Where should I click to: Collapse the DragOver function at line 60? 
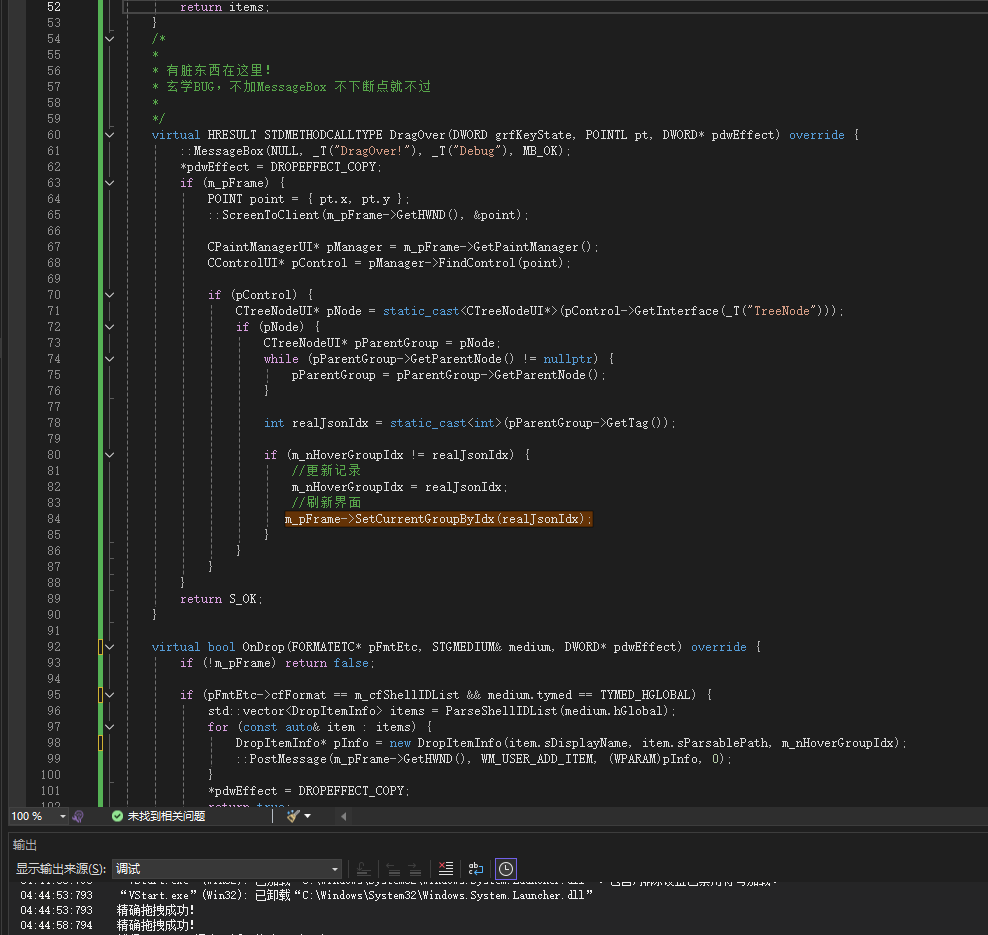pos(110,135)
